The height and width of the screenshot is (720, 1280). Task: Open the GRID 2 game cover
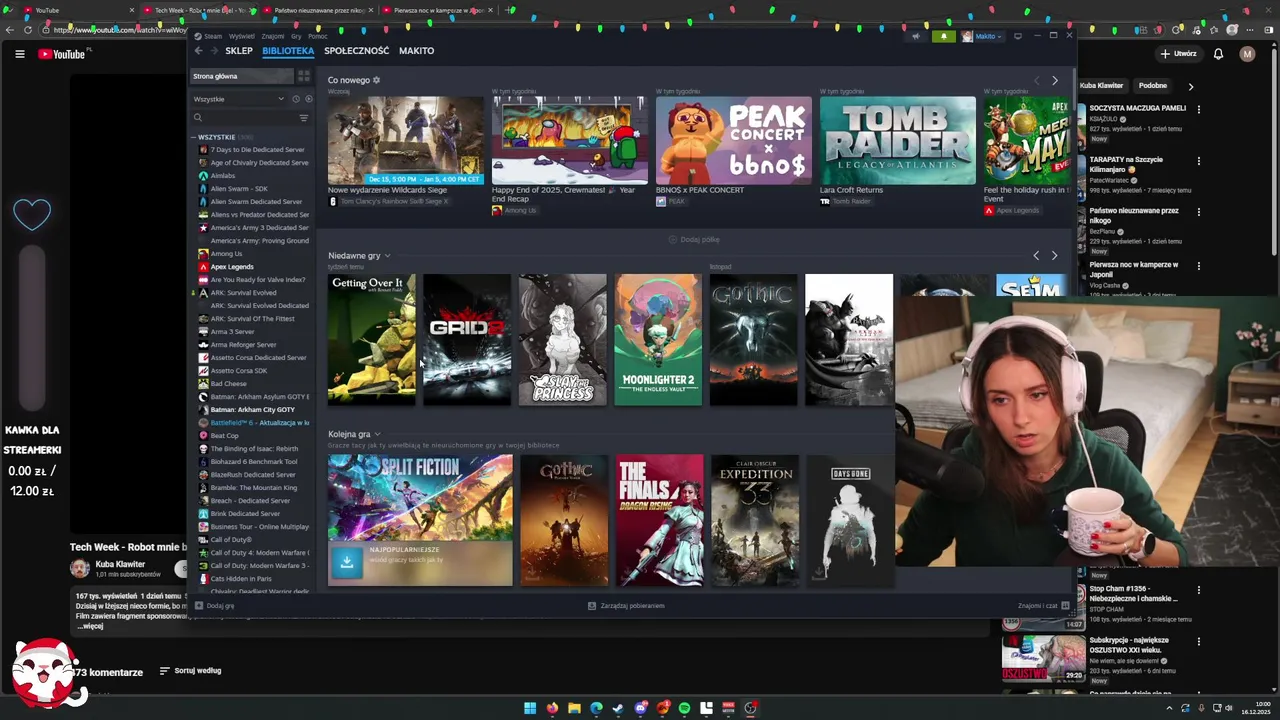[467, 340]
